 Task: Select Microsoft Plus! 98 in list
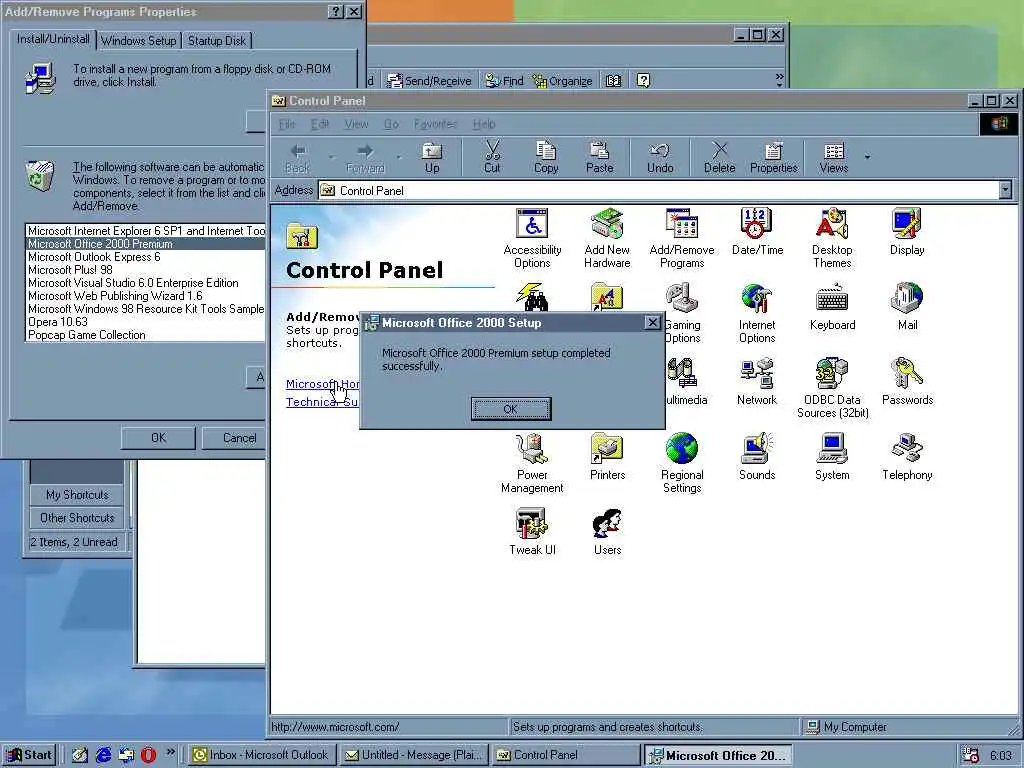pyautogui.click(x=146, y=270)
